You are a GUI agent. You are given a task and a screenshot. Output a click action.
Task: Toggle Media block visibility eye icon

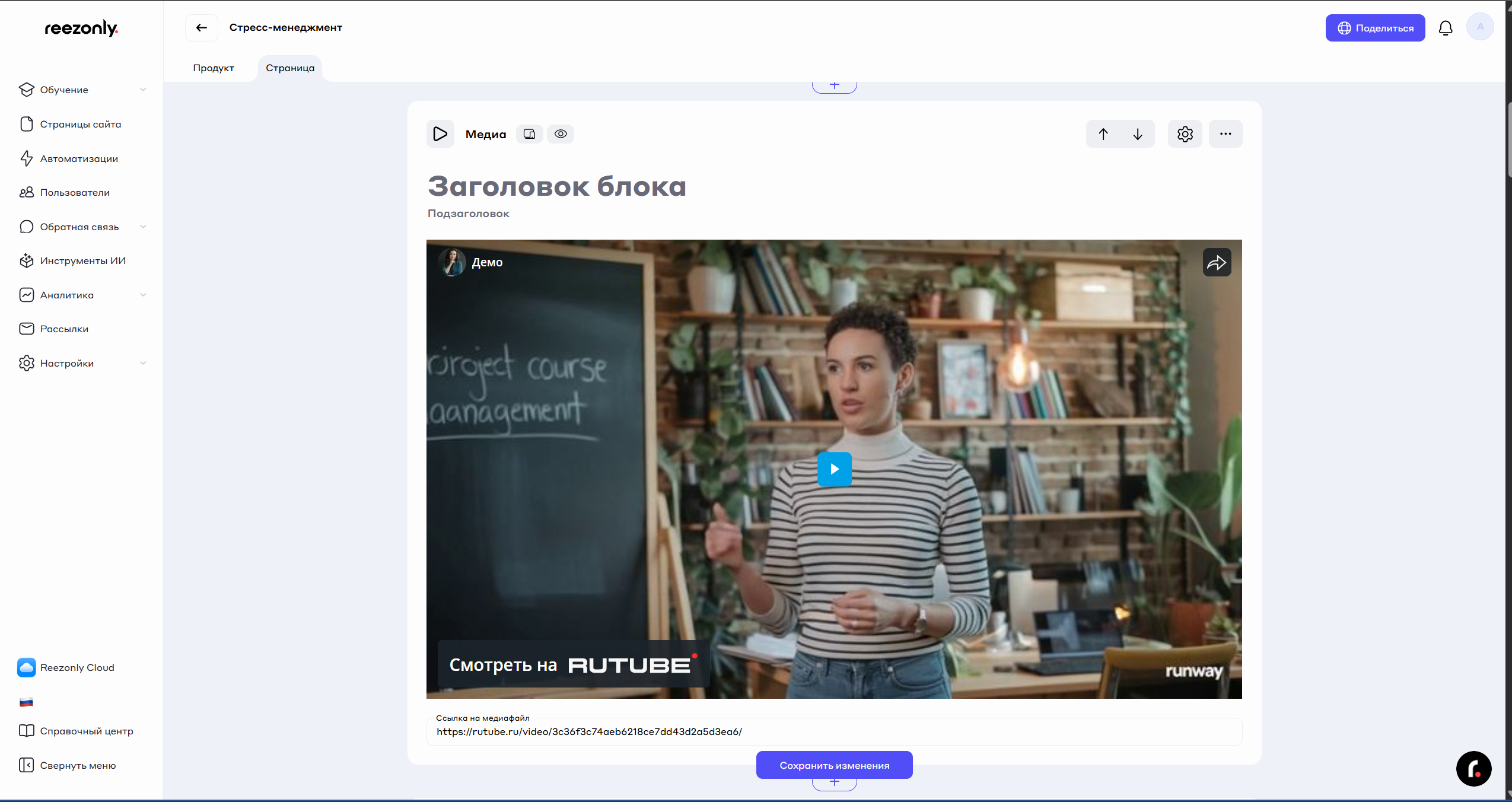[x=561, y=134]
